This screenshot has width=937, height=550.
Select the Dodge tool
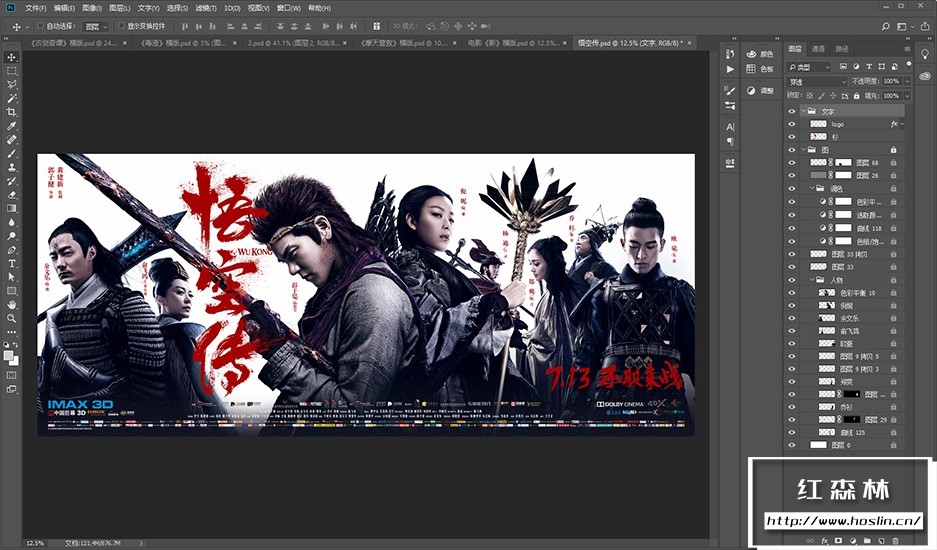(11, 236)
